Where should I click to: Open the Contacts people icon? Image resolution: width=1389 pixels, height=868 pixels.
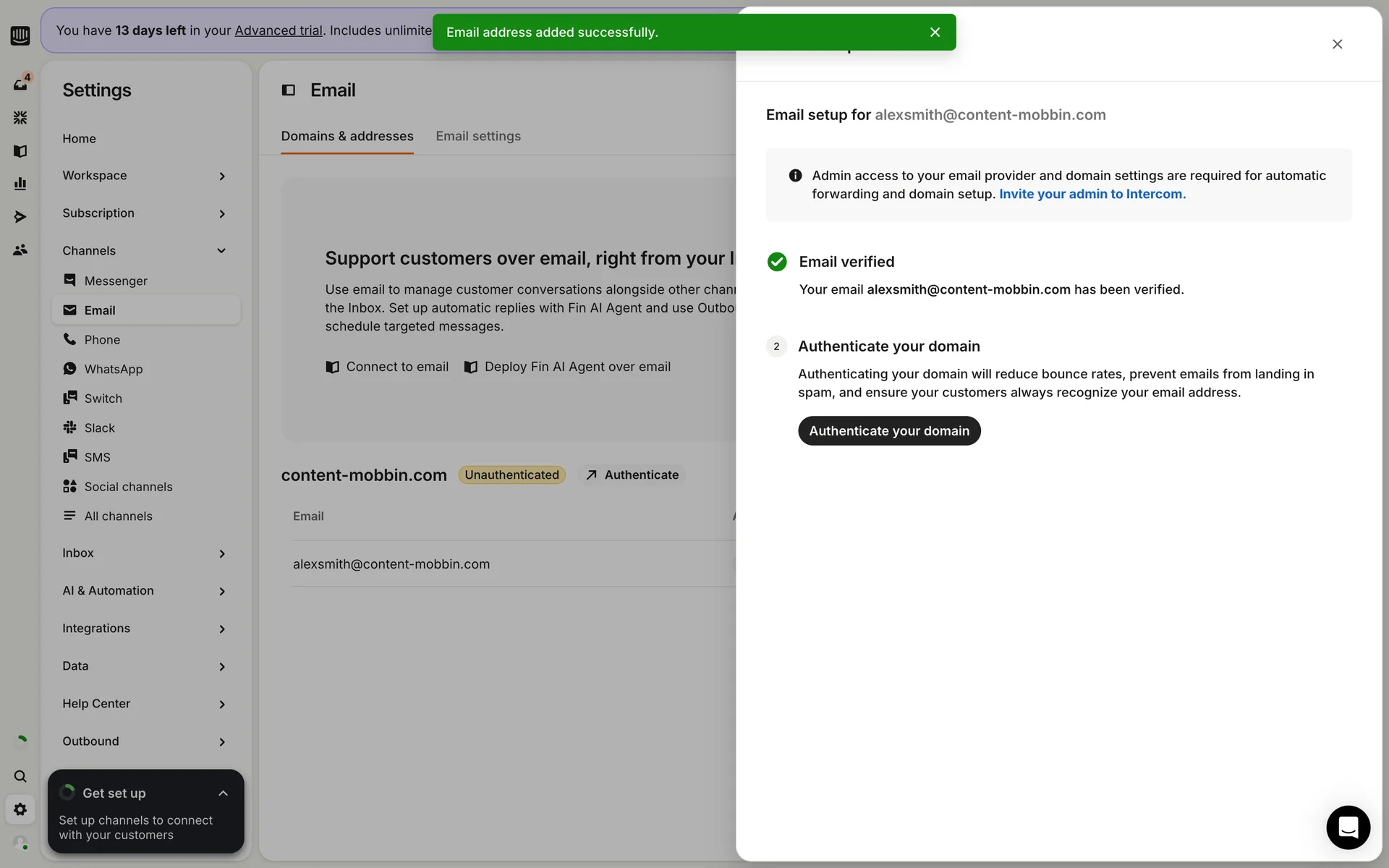pos(20,250)
